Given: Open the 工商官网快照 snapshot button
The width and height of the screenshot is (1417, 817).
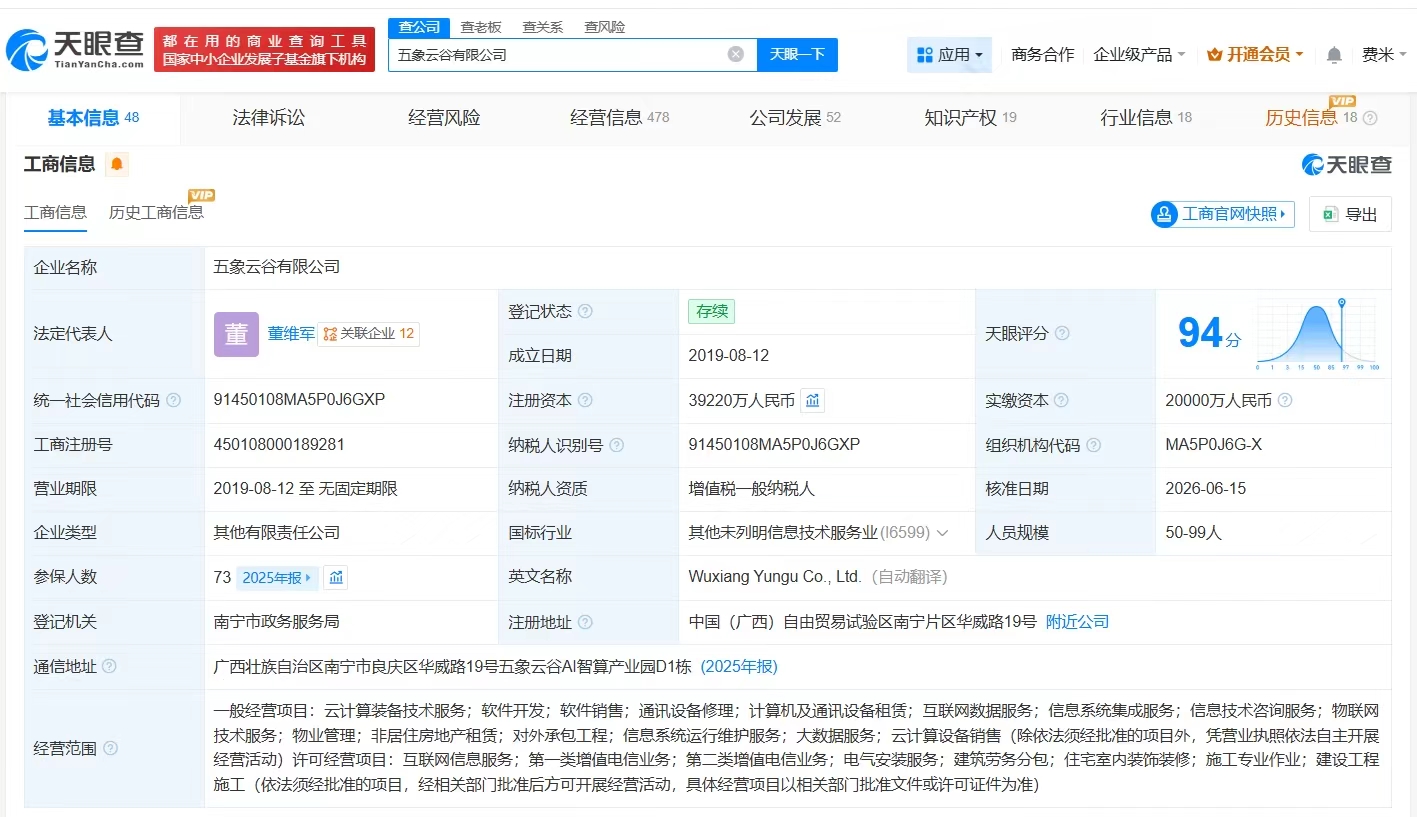Looking at the screenshot, I should [x=1223, y=214].
